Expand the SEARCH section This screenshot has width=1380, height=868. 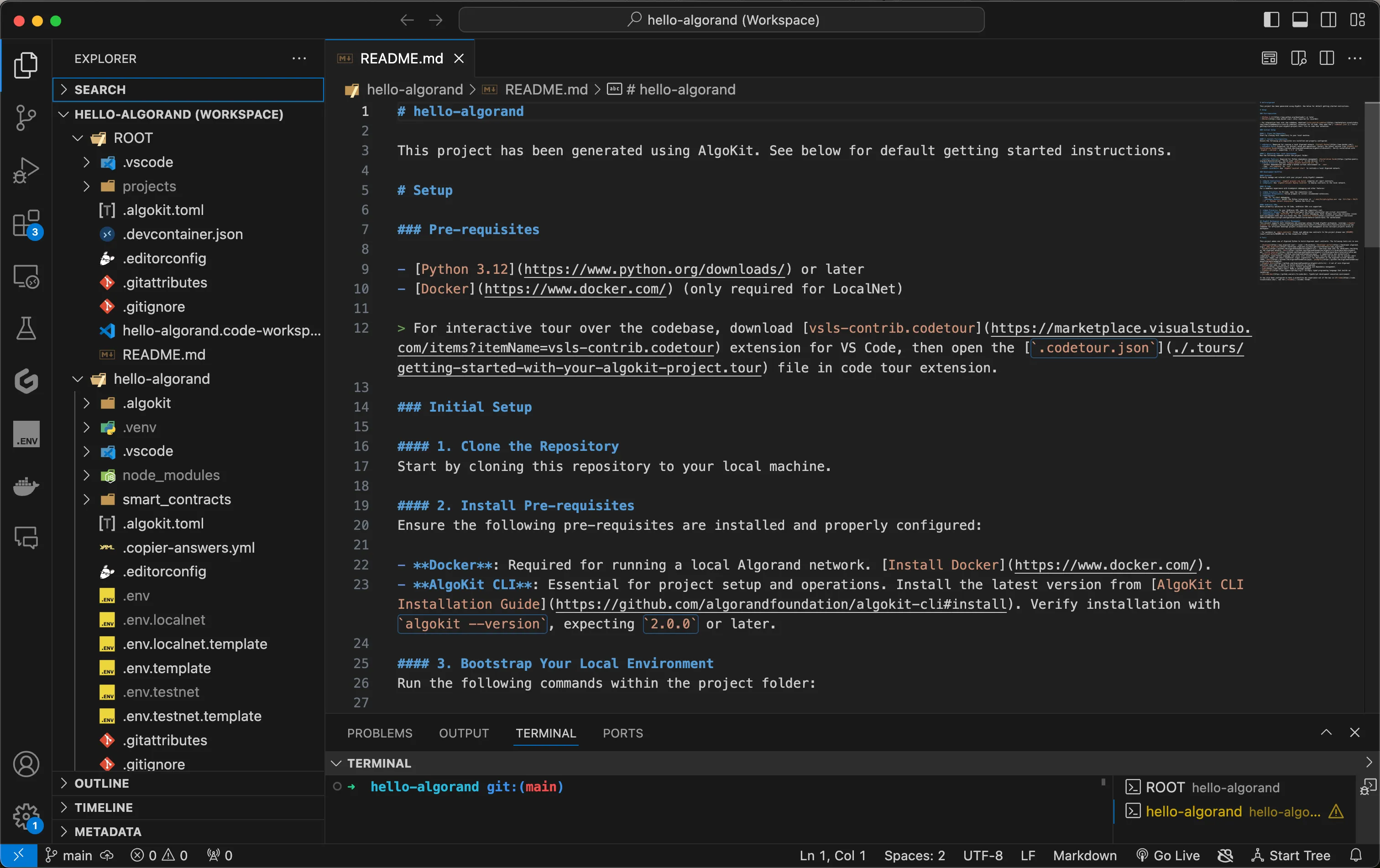click(x=188, y=89)
